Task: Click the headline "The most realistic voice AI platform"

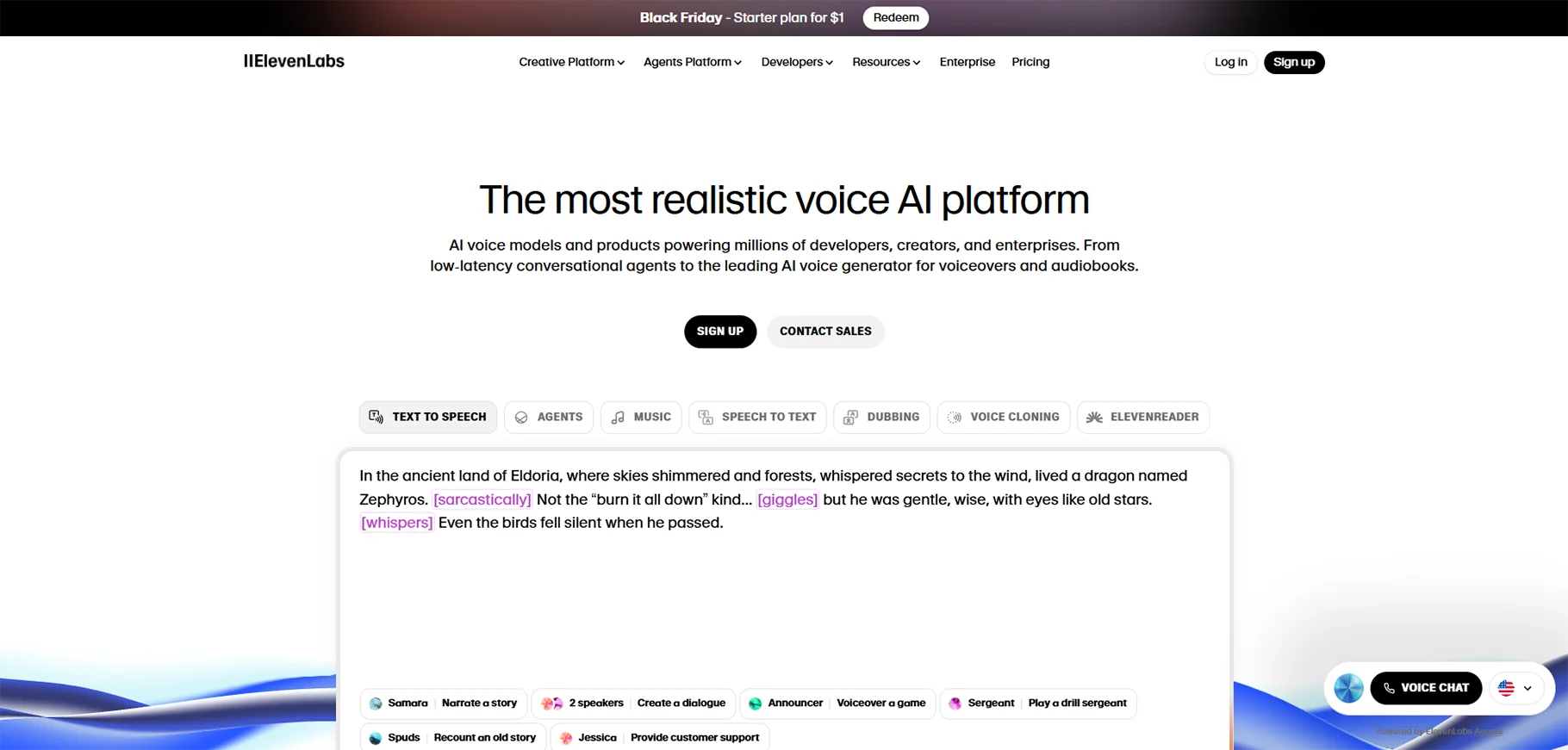Action: [x=784, y=200]
